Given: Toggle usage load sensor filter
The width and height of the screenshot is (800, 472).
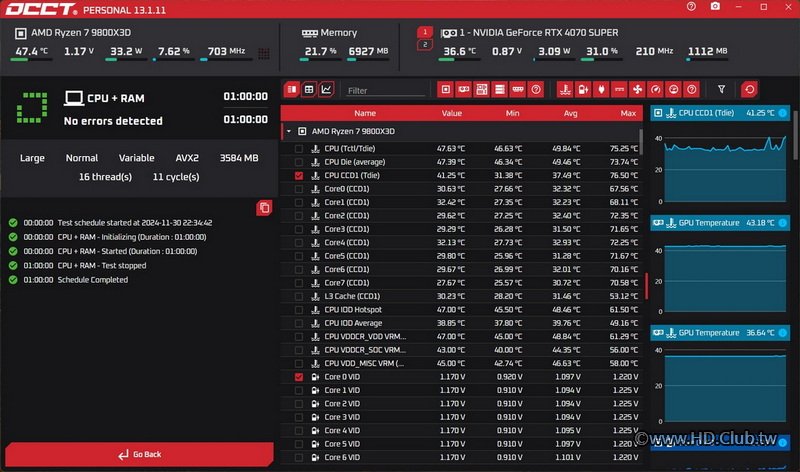Looking at the screenshot, I should (673, 89).
